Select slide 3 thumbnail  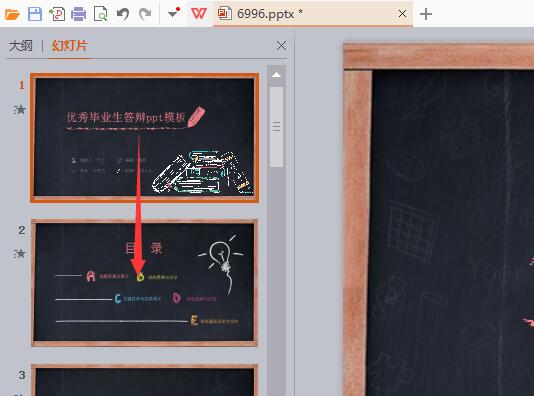pyautogui.click(x=145, y=380)
